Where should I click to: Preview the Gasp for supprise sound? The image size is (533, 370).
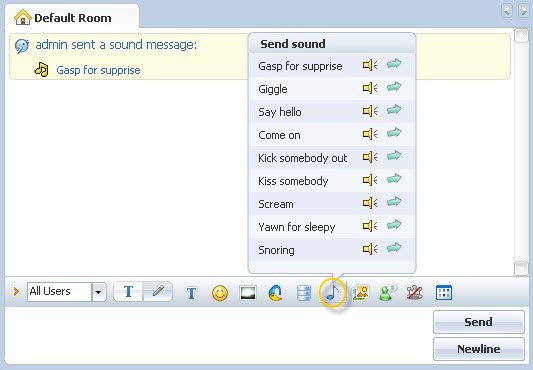pyautogui.click(x=370, y=65)
